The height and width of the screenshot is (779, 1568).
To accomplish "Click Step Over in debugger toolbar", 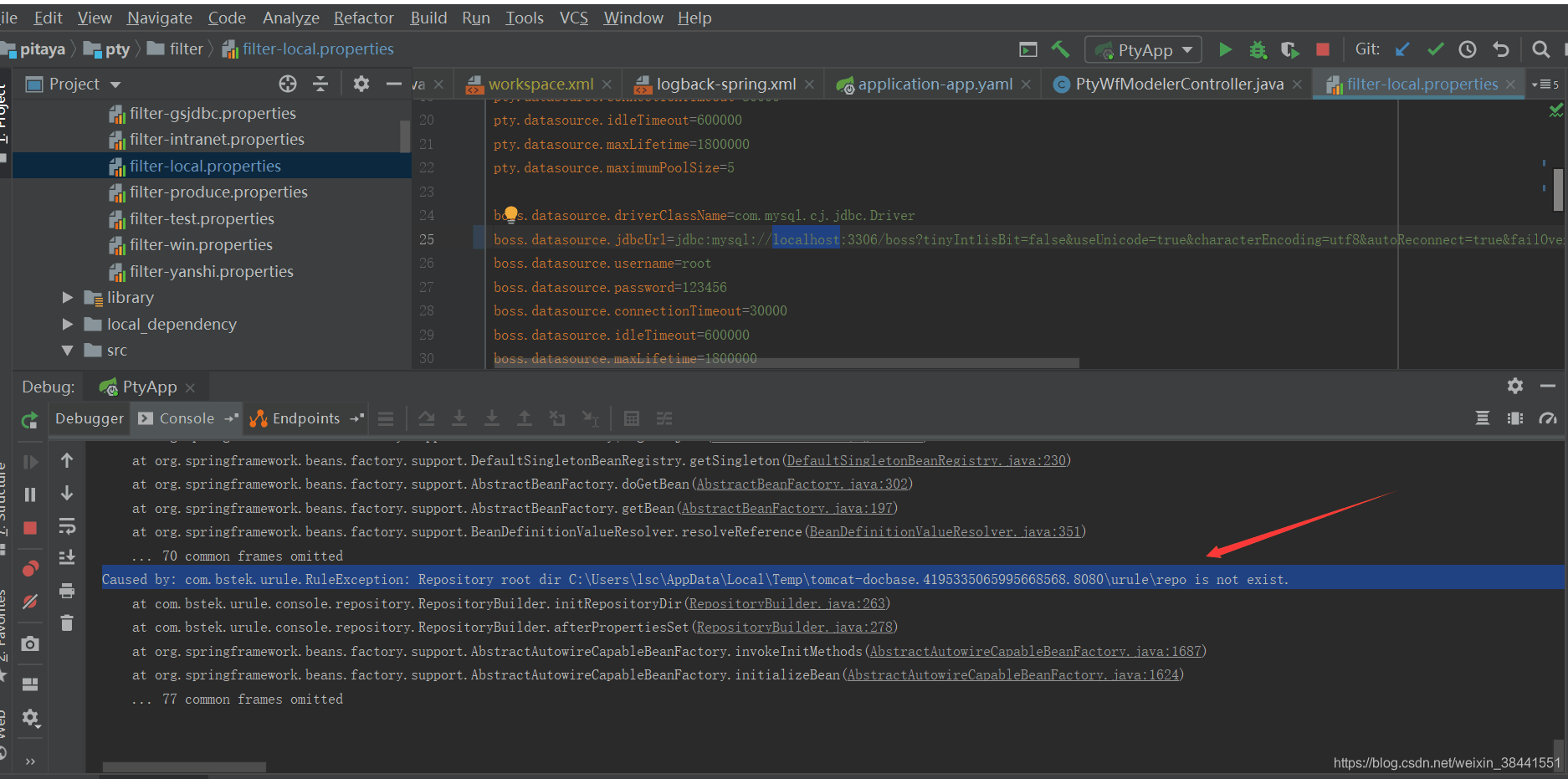I will 427,418.
